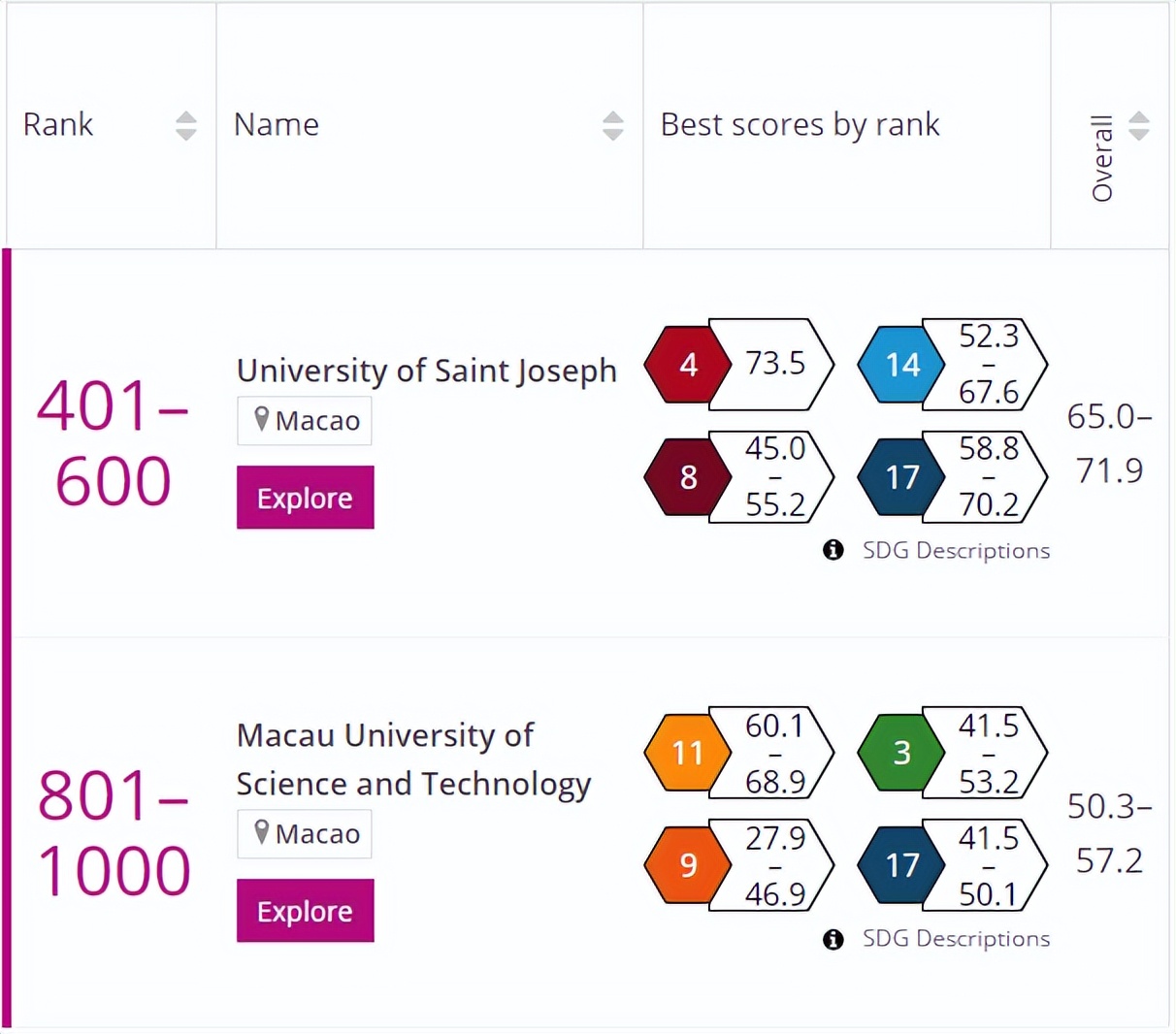Image resolution: width=1176 pixels, height=1034 pixels.
Task: Click the red SDG 4 hexagon badge
Action: tap(687, 365)
